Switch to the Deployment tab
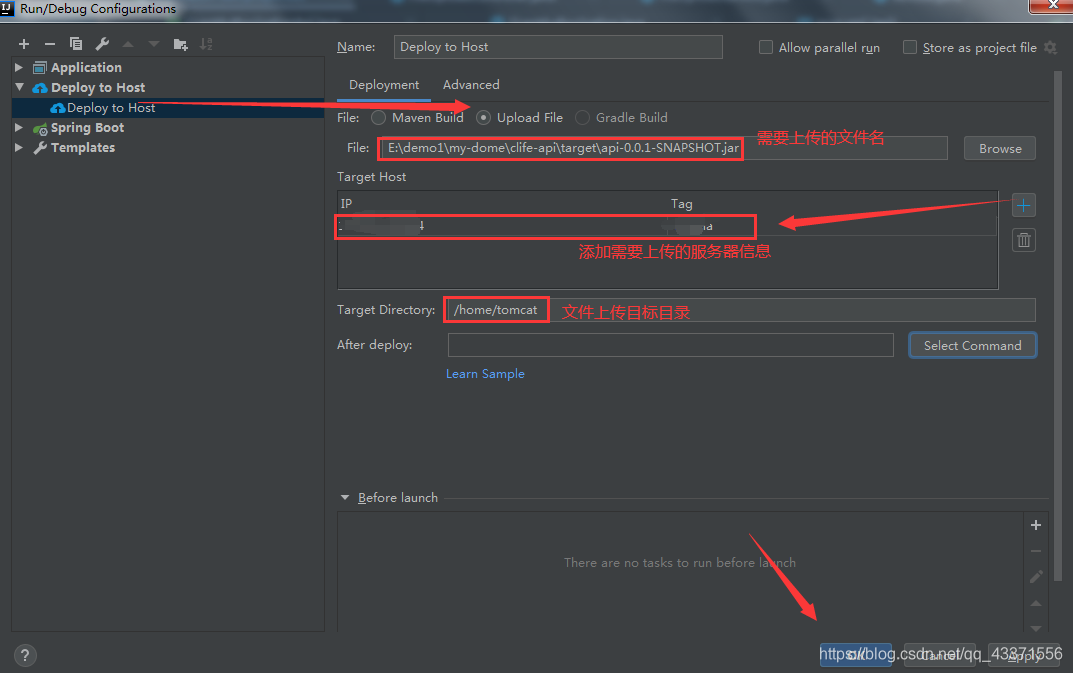The image size is (1073, 673). click(x=384, y=85)
